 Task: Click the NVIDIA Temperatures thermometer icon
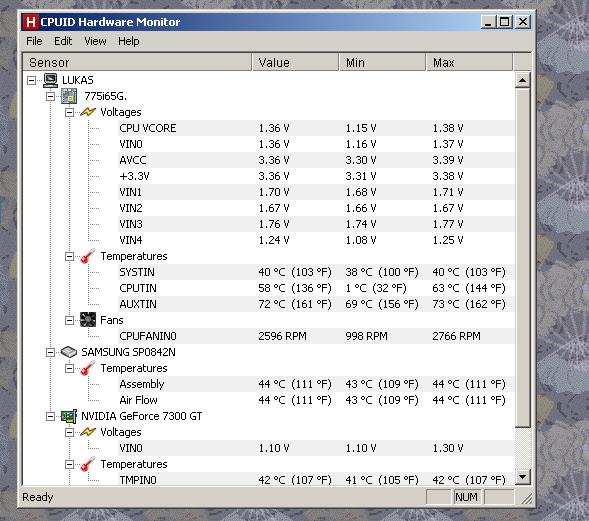pyautogui.click(x=88, y=464)
